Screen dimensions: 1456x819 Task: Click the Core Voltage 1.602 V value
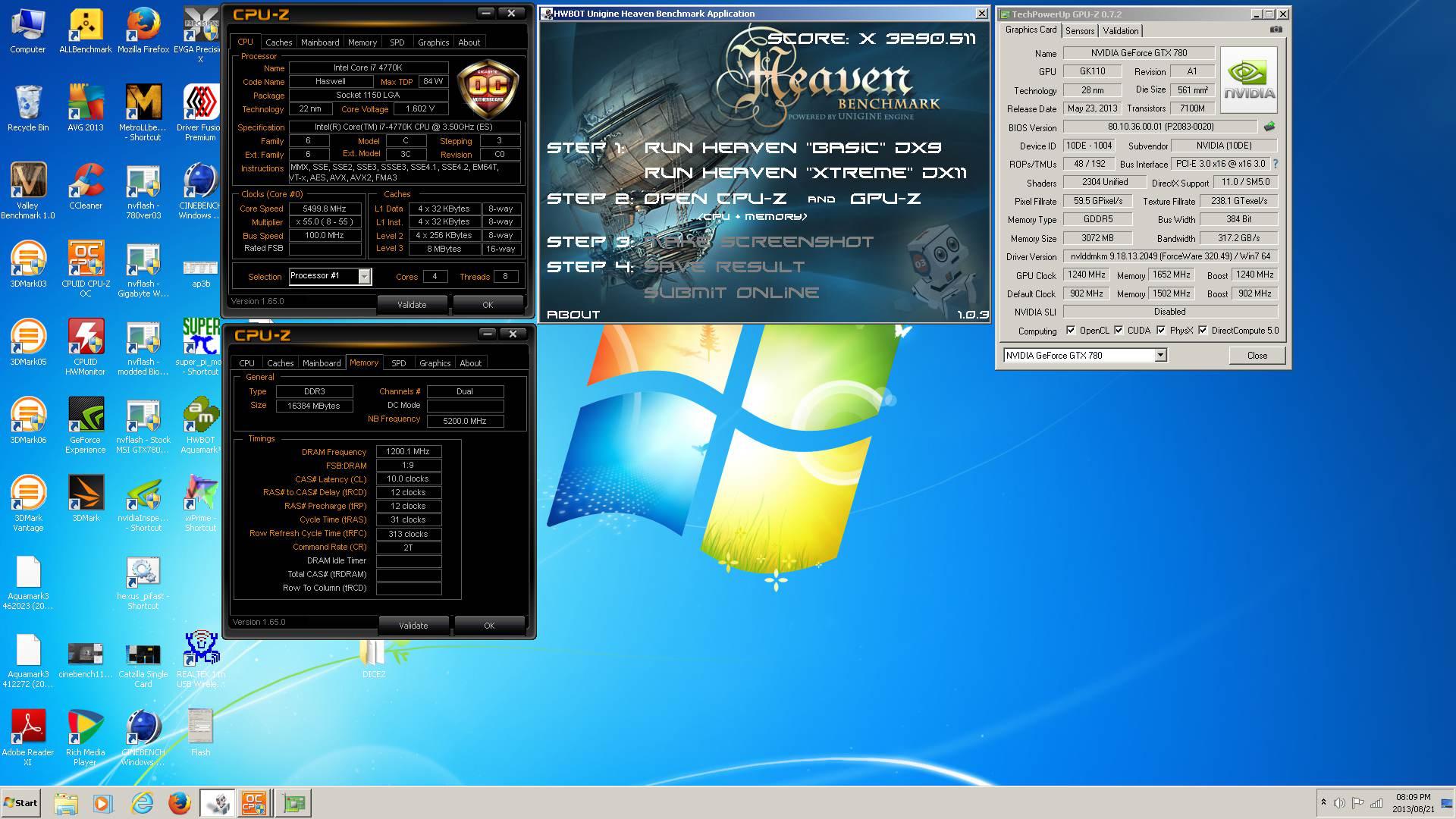click(421, 108)
